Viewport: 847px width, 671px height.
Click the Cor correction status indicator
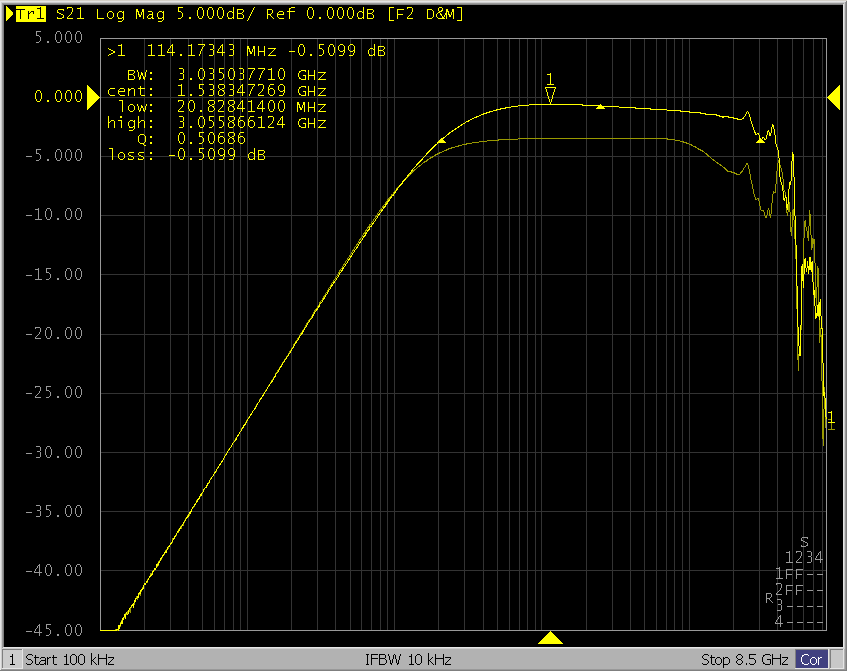coord(811,660)
